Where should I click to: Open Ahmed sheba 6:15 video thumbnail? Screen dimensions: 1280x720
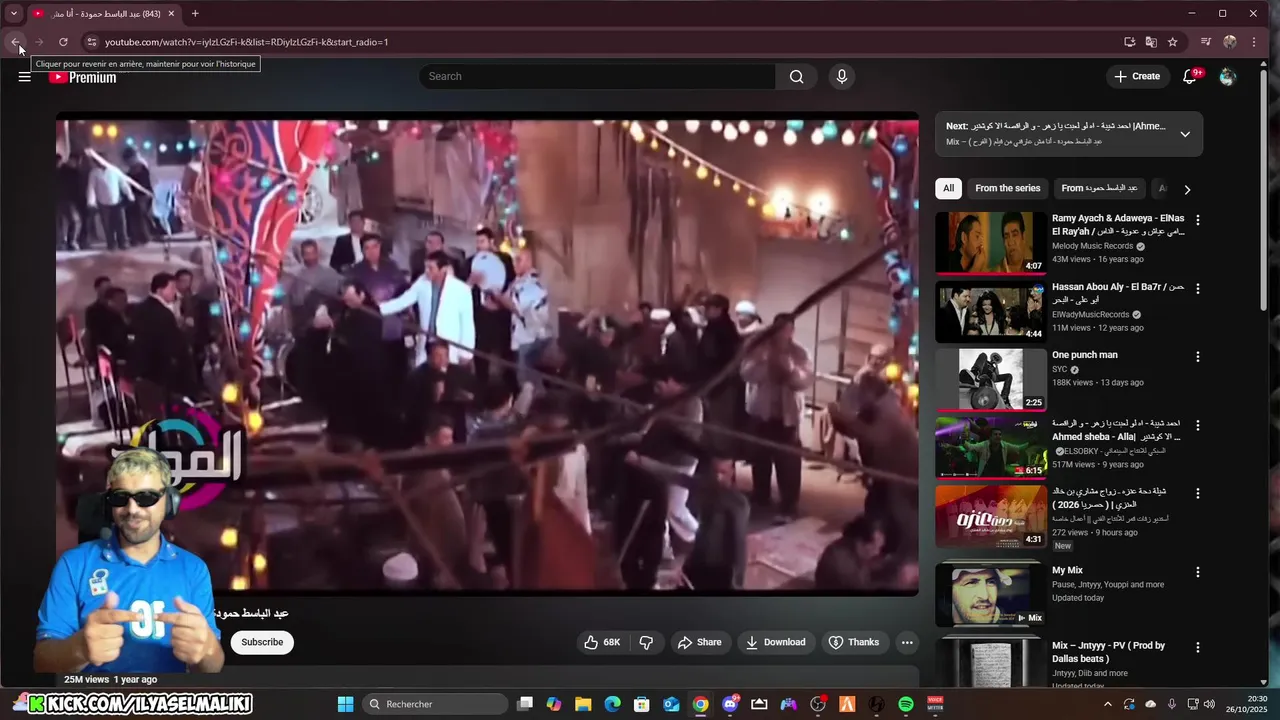[x=990, y=447]
